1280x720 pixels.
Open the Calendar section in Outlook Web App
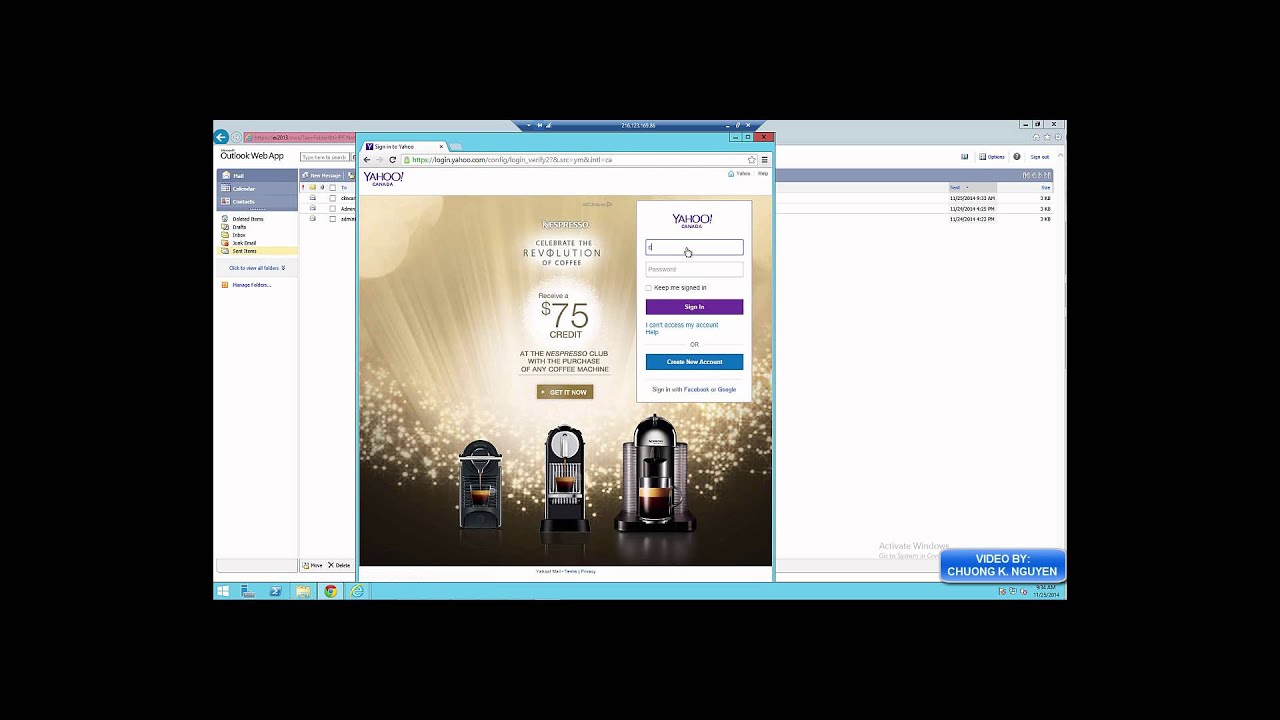[x=257, y=188]
